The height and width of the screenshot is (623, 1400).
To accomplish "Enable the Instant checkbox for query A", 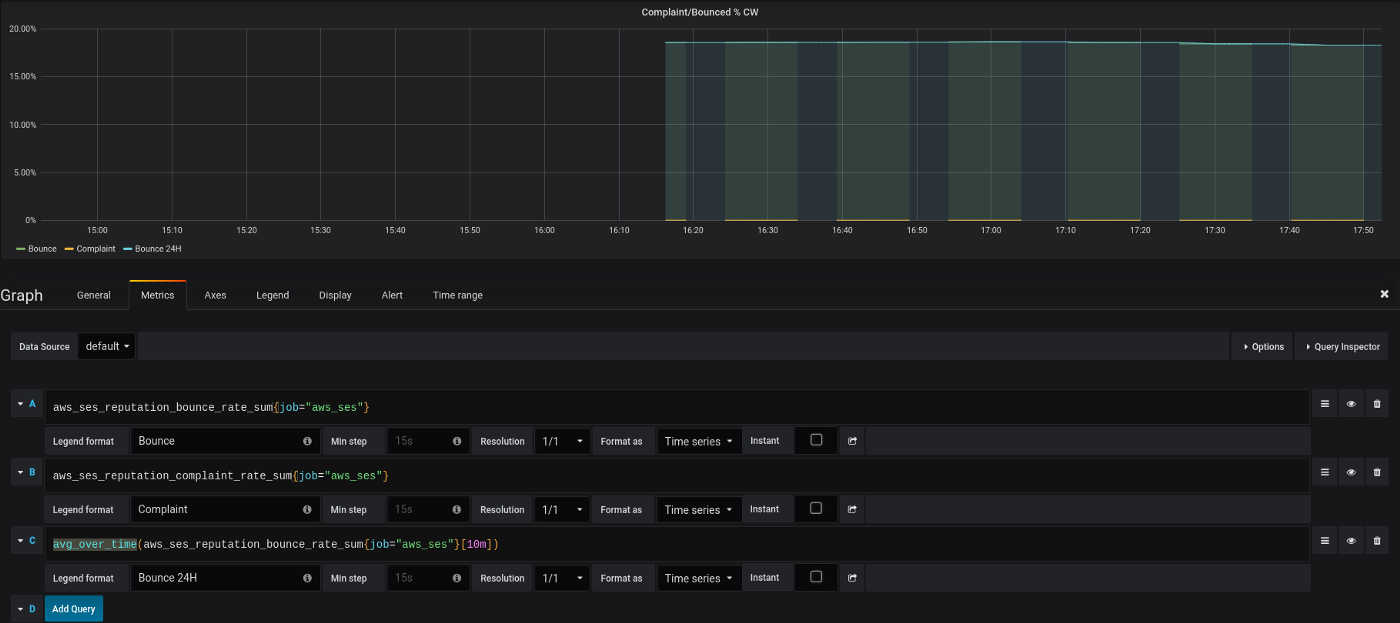I will tap(816, 440).
